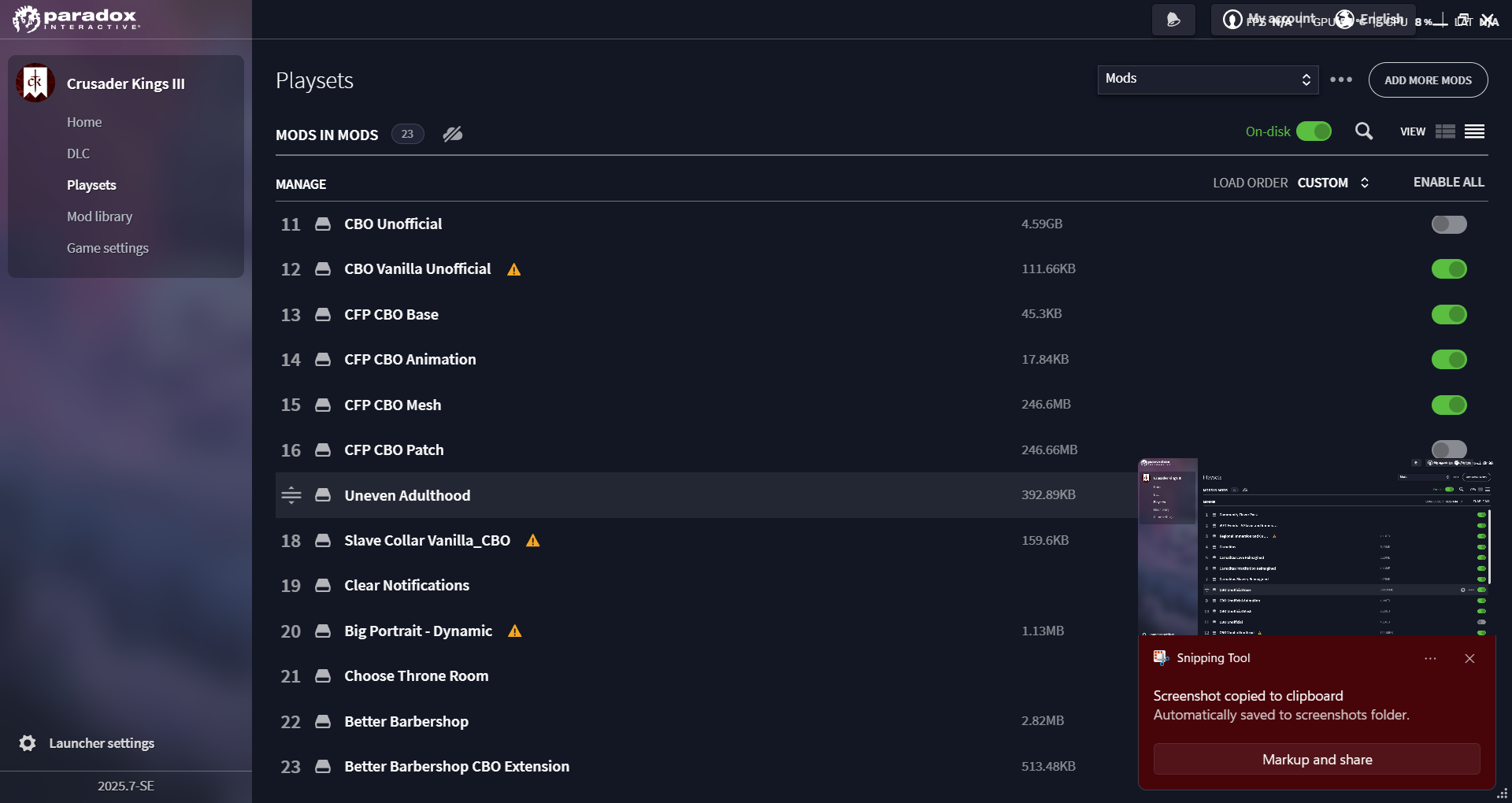This screenshot has height=803, width=1512.
Task: Select the CFP CBO Animation mod name
Action: 410,360
